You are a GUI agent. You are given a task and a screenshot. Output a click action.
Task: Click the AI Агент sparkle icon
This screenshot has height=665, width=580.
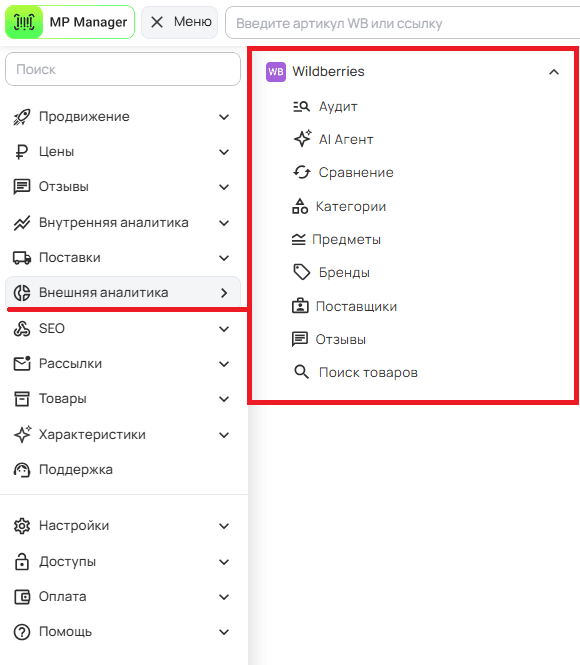click(302, 139)
